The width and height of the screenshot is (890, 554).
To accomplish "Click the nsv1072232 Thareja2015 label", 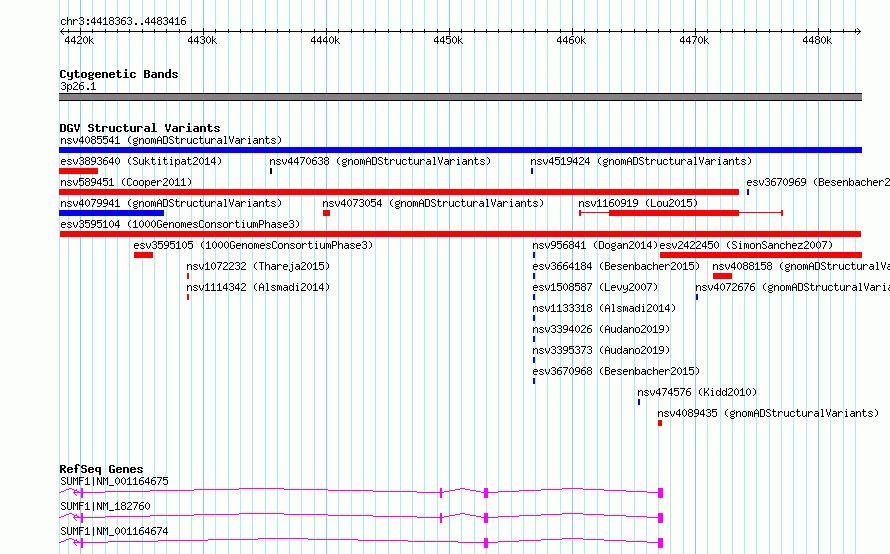I will point(258,266).
